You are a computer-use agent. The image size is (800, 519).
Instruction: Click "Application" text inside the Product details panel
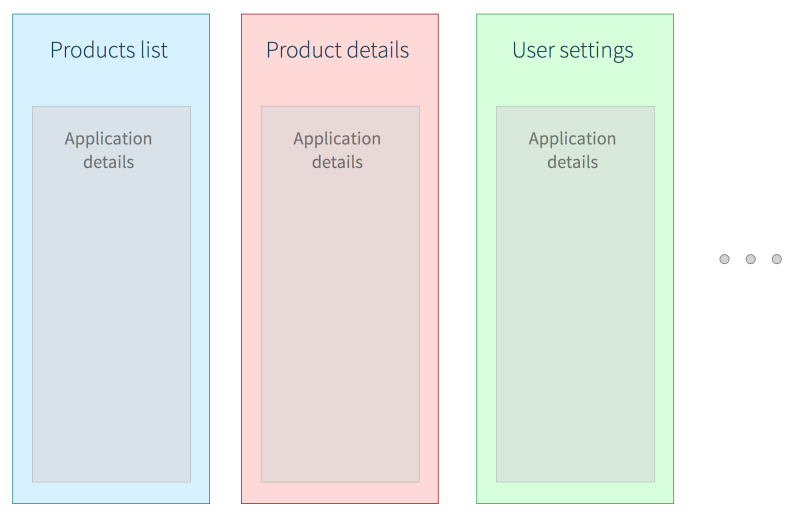(x=337, y=139)
